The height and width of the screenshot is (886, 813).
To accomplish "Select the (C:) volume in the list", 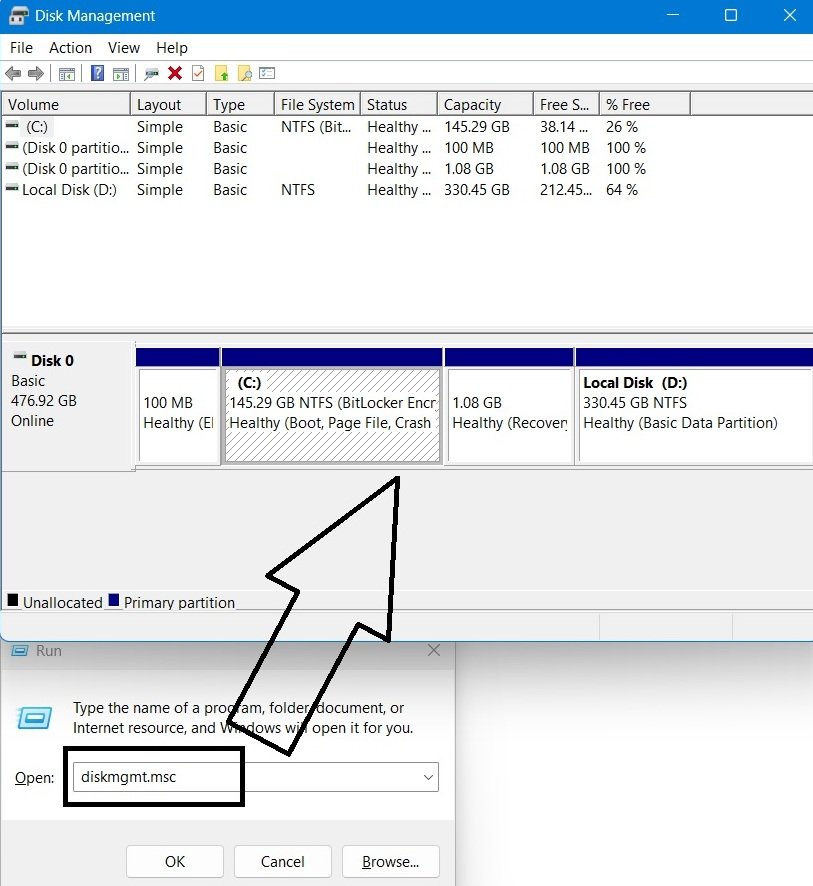I will 37,127.
